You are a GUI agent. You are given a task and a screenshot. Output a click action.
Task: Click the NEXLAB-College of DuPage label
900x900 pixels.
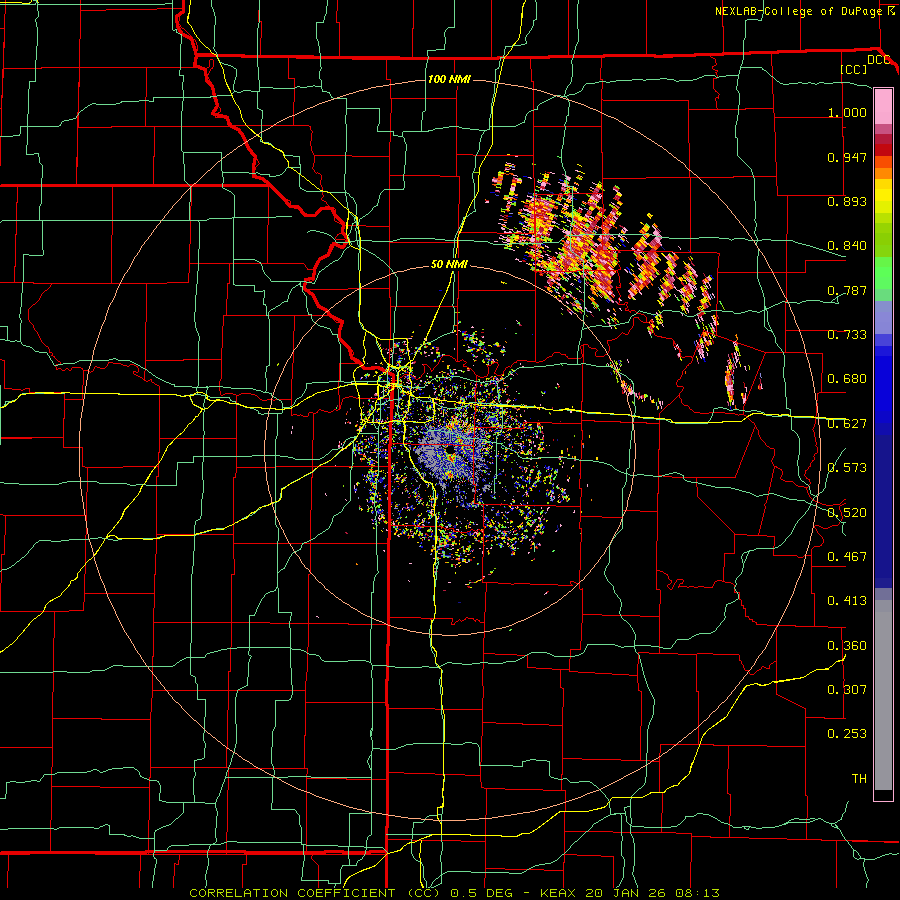tap(799, 11)
